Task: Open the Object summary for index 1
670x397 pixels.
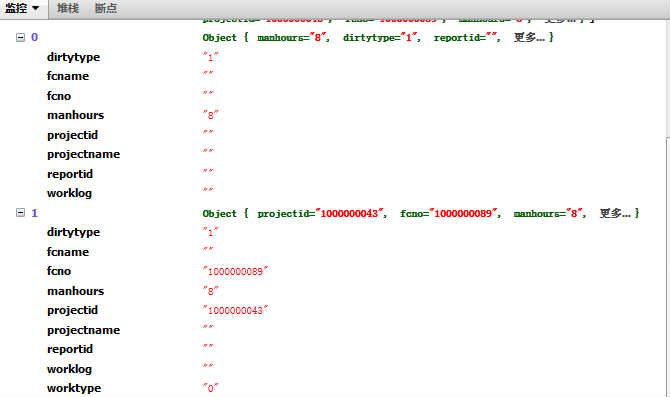Action: click(x=421, y=213)
